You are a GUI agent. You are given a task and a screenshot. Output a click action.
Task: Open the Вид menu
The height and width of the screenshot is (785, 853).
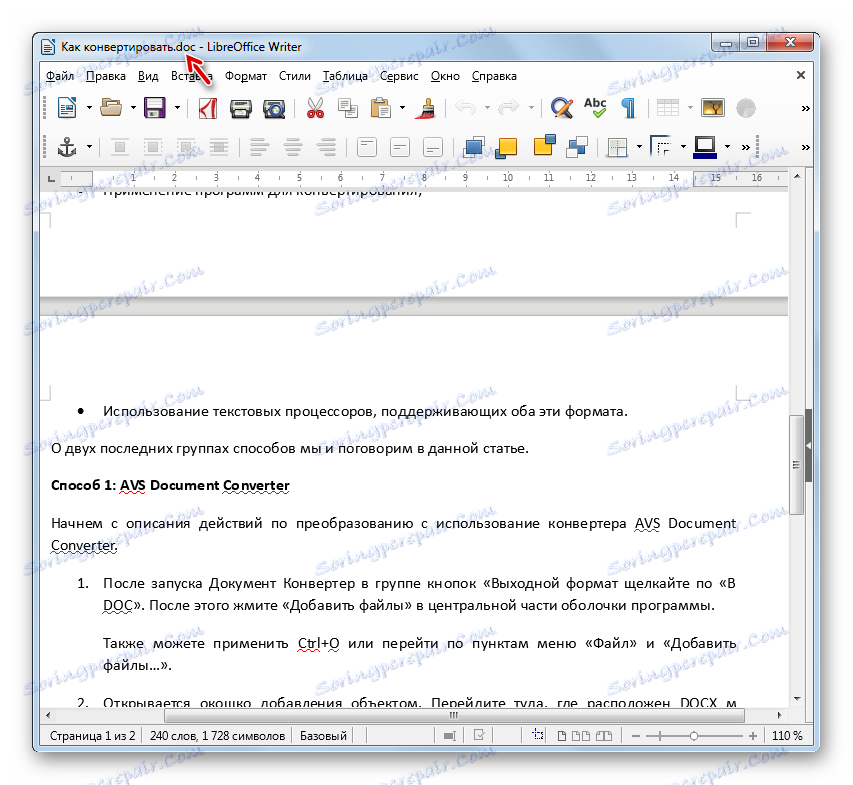pos(148,76)
